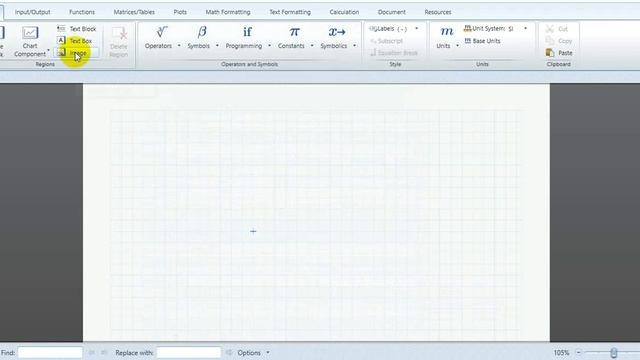The width and height of the screenshot is (640, 360).
Task: Click the 105% zoom level text
Action: pyautogui.click(x=561, y=353)
